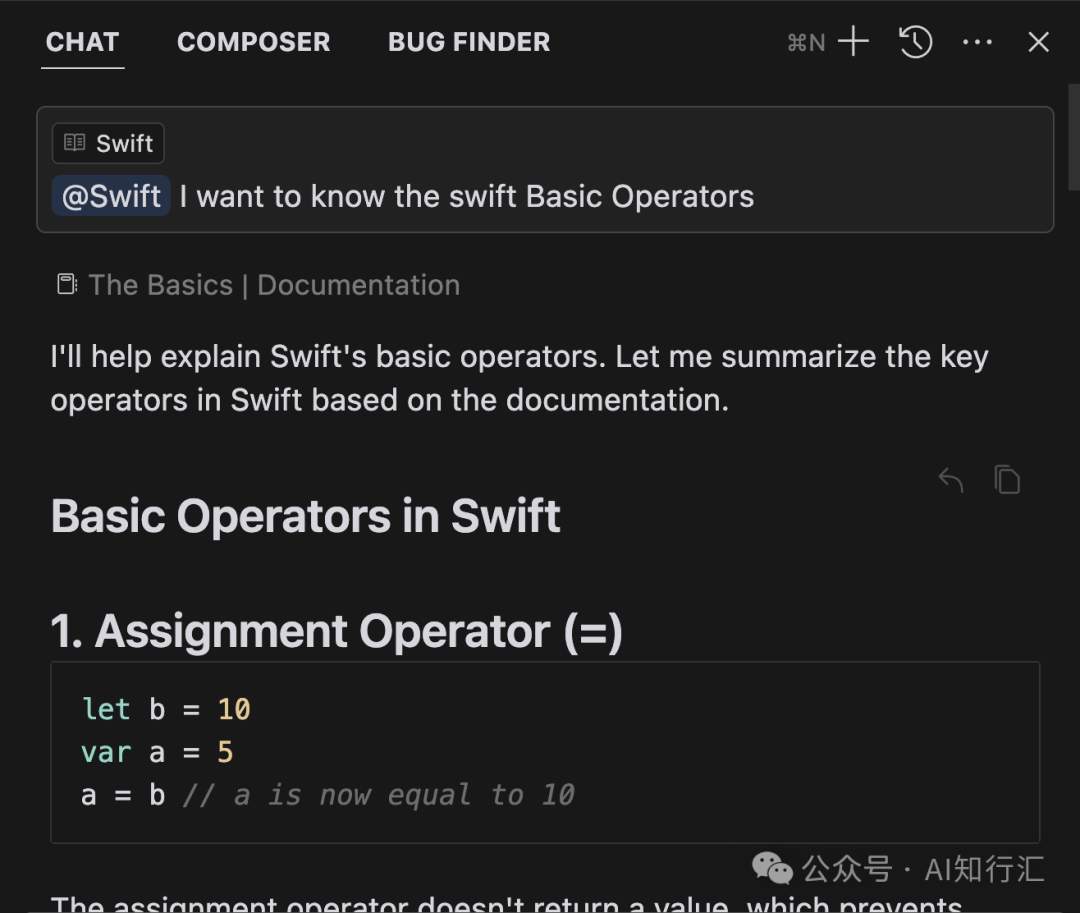Click the Assignment Operator section heading

pyautogui.click(x=337, y=631)
